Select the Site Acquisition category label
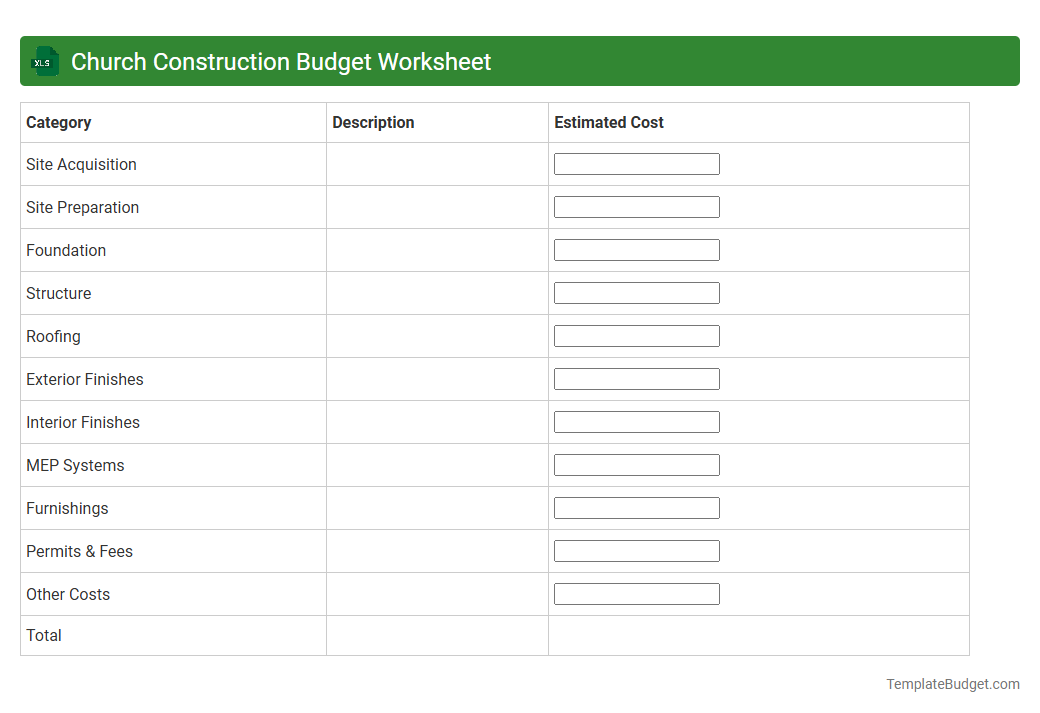The height and width of the screenshot is (713, 1040). [x=81, y=164]
